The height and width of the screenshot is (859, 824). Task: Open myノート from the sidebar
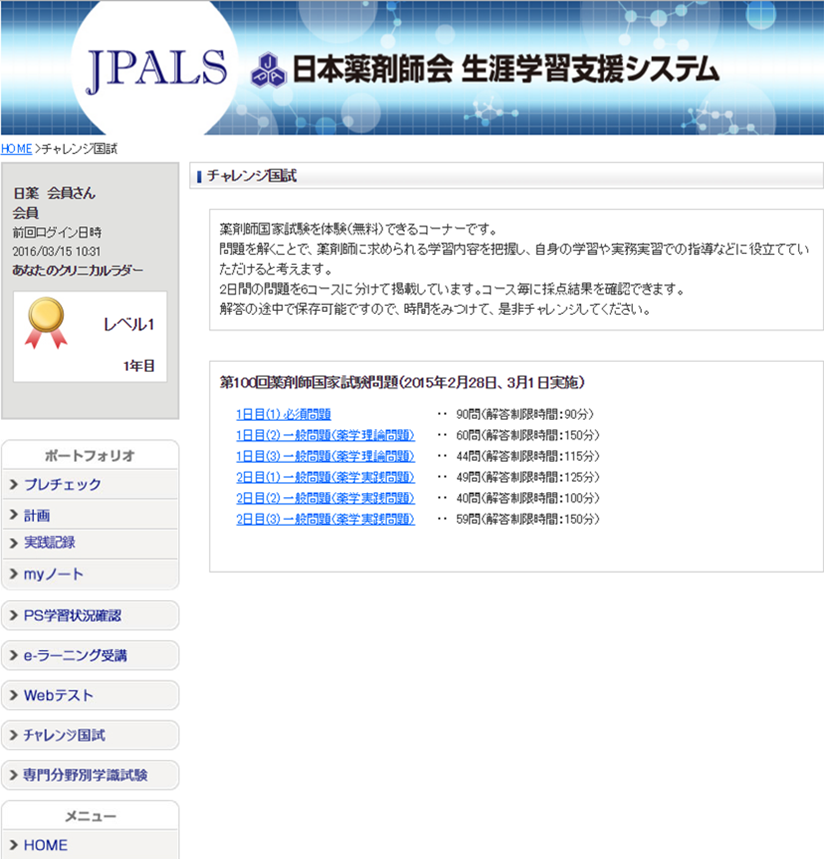[x=53, y=574]
